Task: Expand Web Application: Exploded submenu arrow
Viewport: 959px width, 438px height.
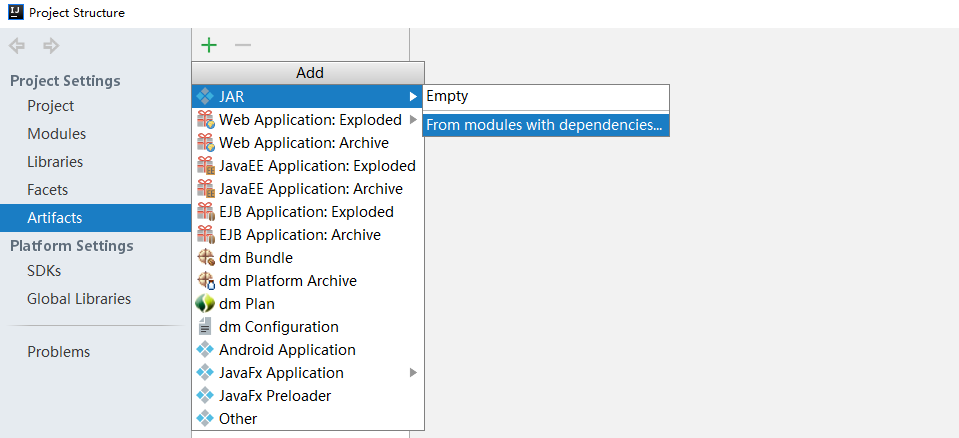Action: click(x=413, y=120)
